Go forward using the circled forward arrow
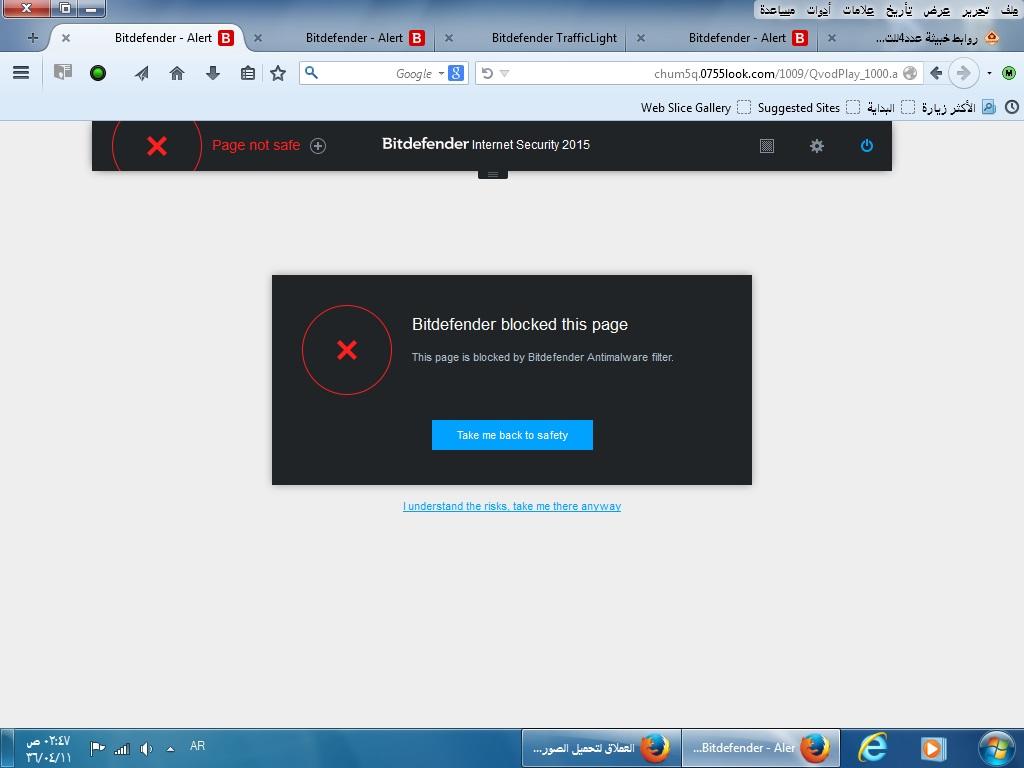Screen dimensions: 1024x768 pos(963,73)
